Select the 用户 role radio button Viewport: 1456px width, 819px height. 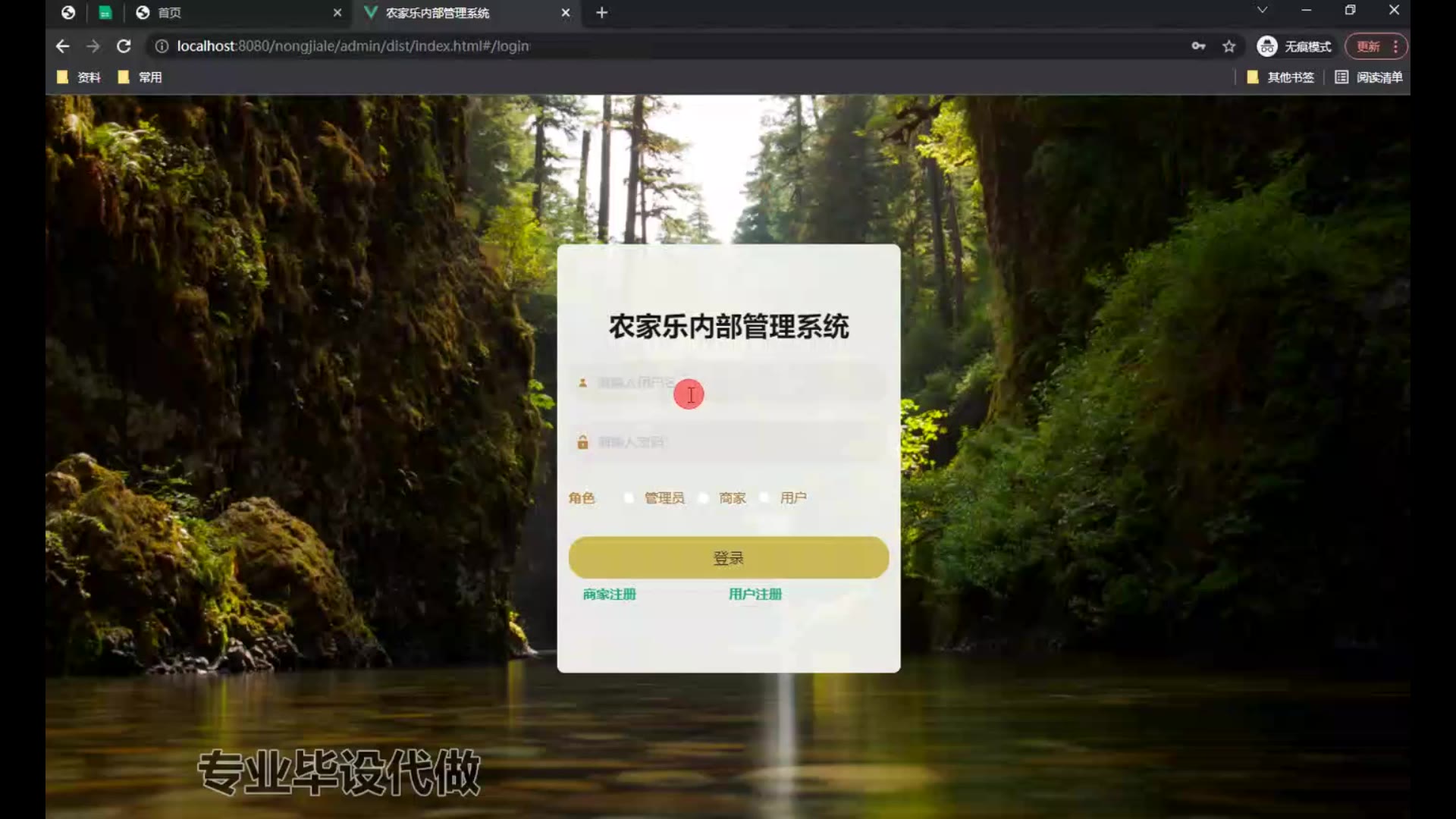[764, 497]
